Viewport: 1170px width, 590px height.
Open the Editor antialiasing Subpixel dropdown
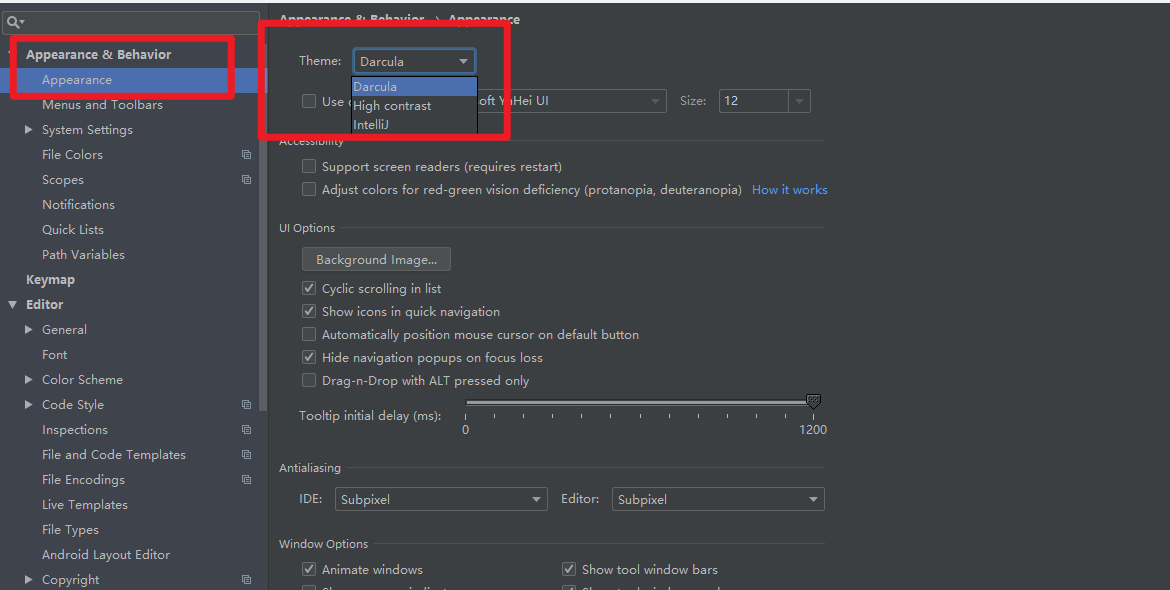tap(718, 499)
